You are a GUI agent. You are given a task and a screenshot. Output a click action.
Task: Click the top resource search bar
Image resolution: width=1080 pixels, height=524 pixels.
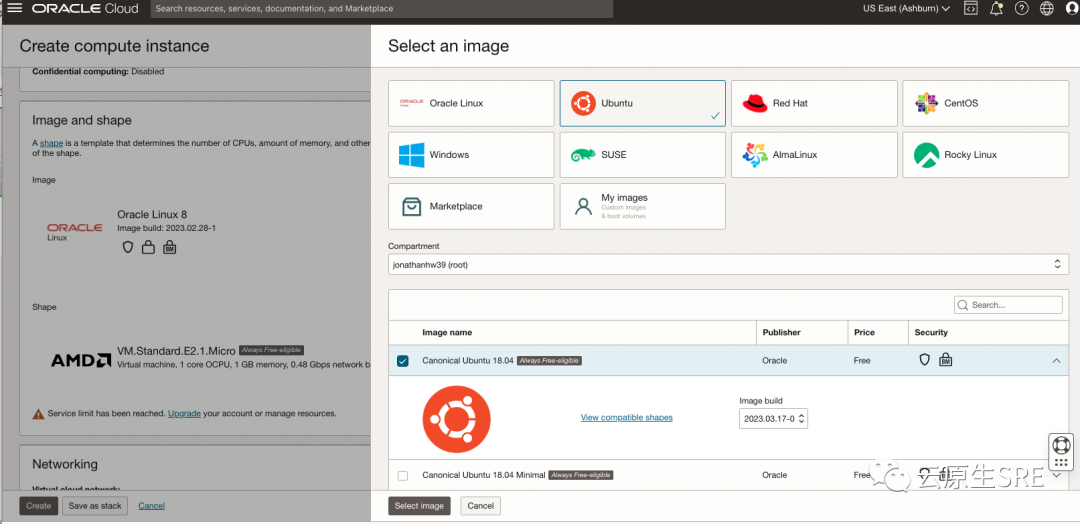pyautogui.click(x=382, y=8)
